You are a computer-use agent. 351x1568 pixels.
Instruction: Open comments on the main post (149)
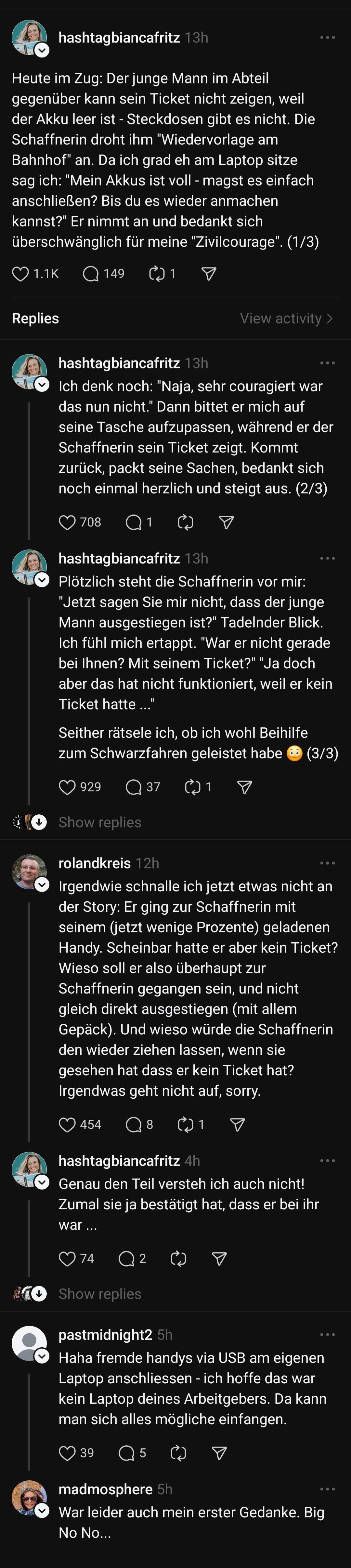click(x=91, y=274)
